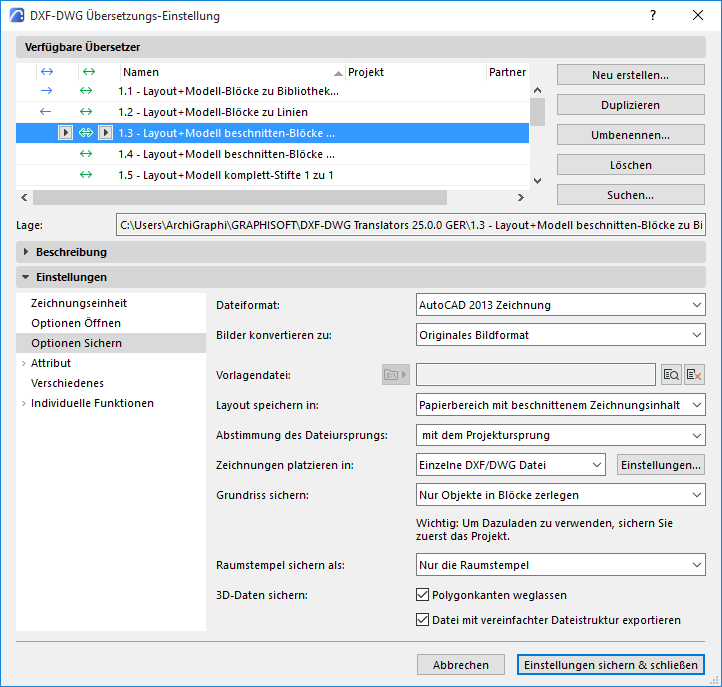
Task: Click the clear template file icon with red X
Action: pos(694,375)
